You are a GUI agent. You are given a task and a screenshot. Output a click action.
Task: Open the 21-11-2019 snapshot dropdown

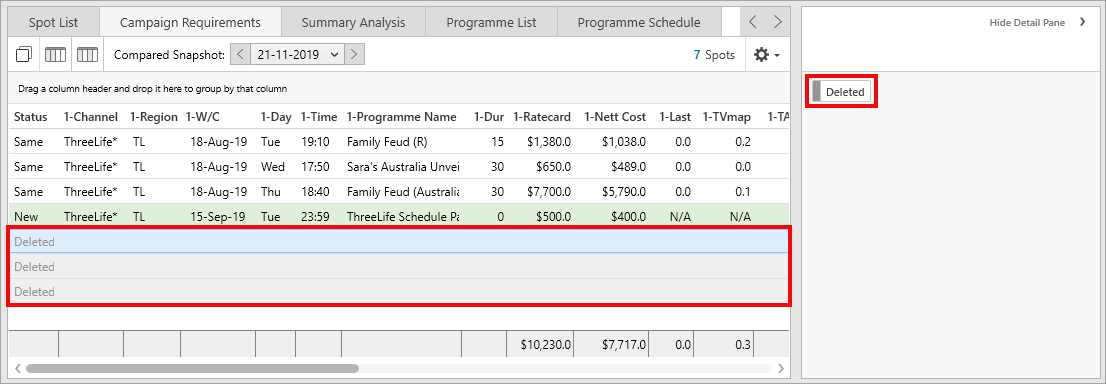point(298,54)
